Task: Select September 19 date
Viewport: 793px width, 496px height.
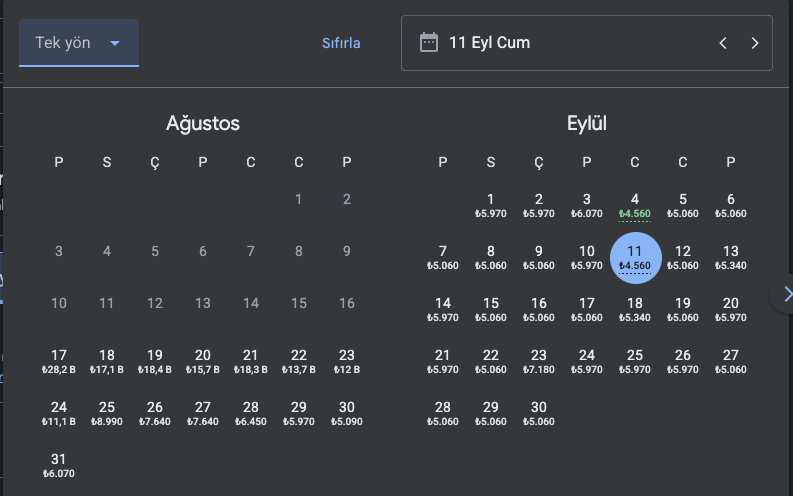Action: (683, 310)
